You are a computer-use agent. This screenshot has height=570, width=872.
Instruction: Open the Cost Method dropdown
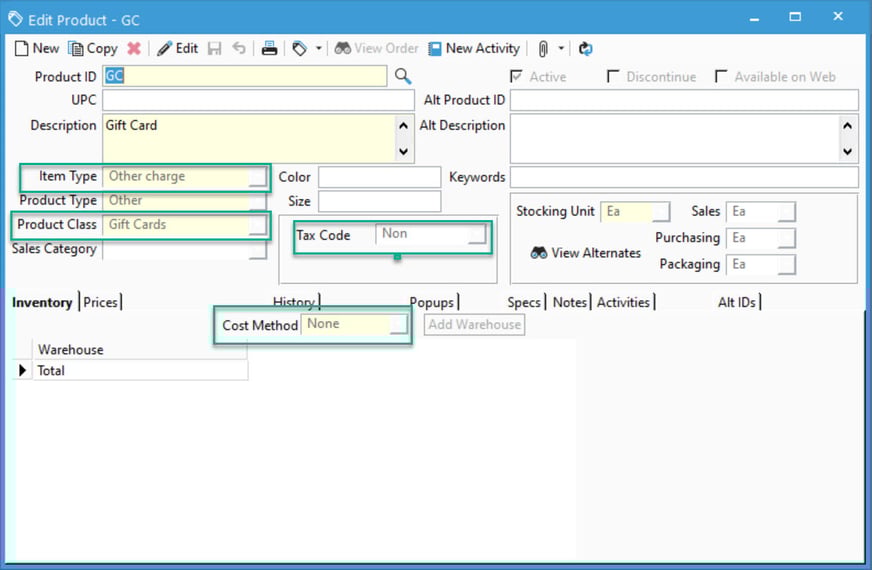coord(399,324)
